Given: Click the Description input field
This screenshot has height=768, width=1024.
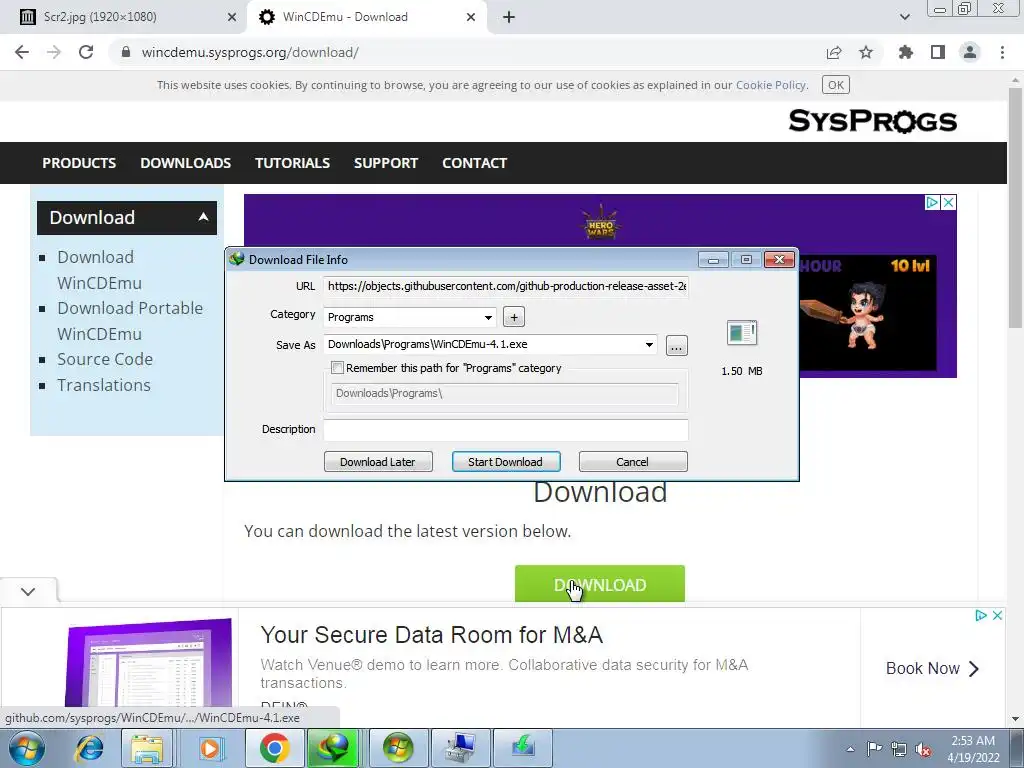Looking at the screenshot, I should click(506, 430).
